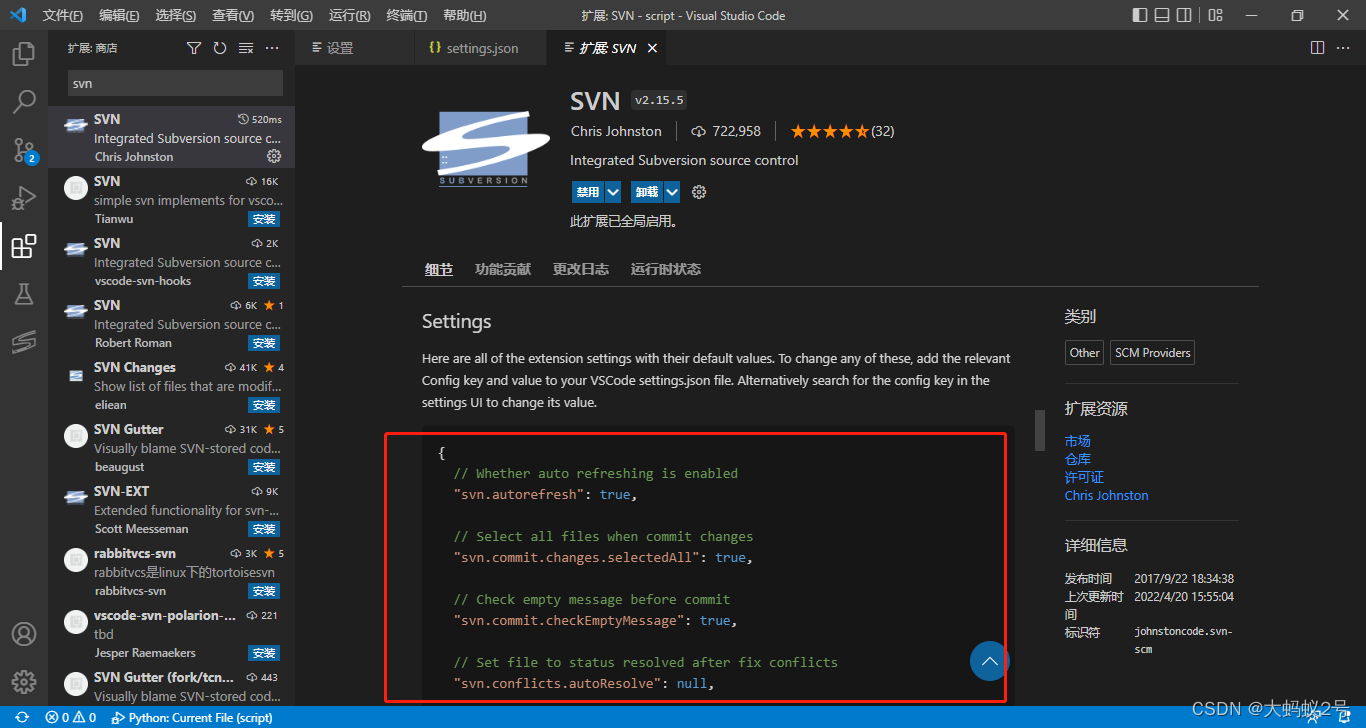Open dropdown arrow beside 禁用 button

(x=613, y=192)
